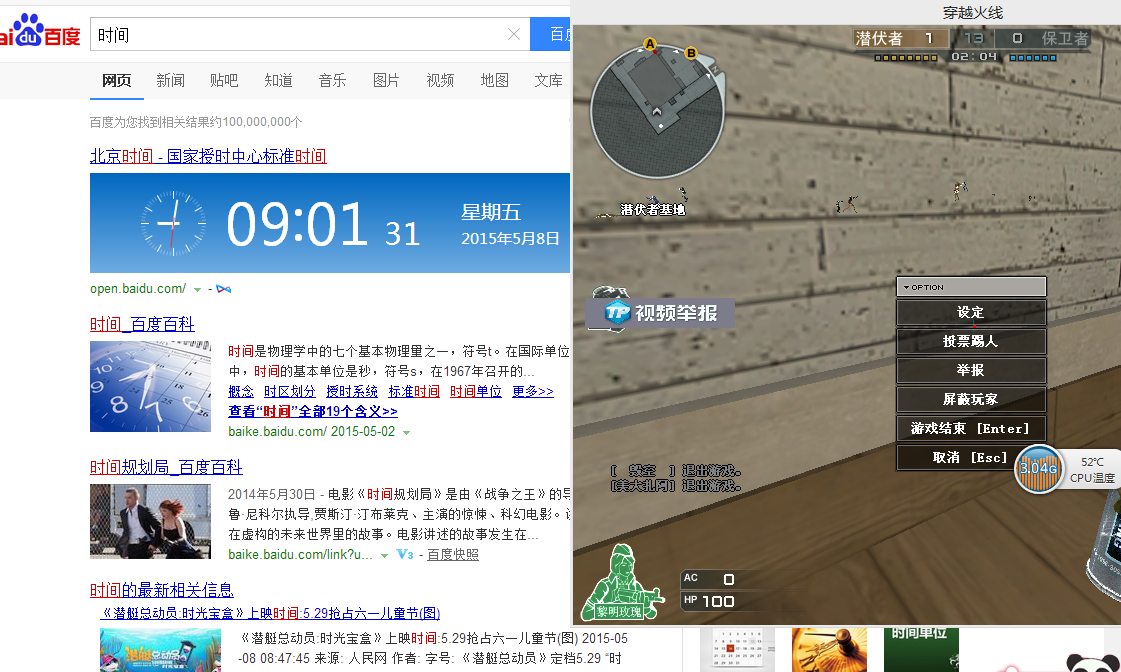Image resolution: width=1121 pixels, height=672 pixels.
Task: Open the 授时系统 sub-link
Action: [x=352, y=392]
